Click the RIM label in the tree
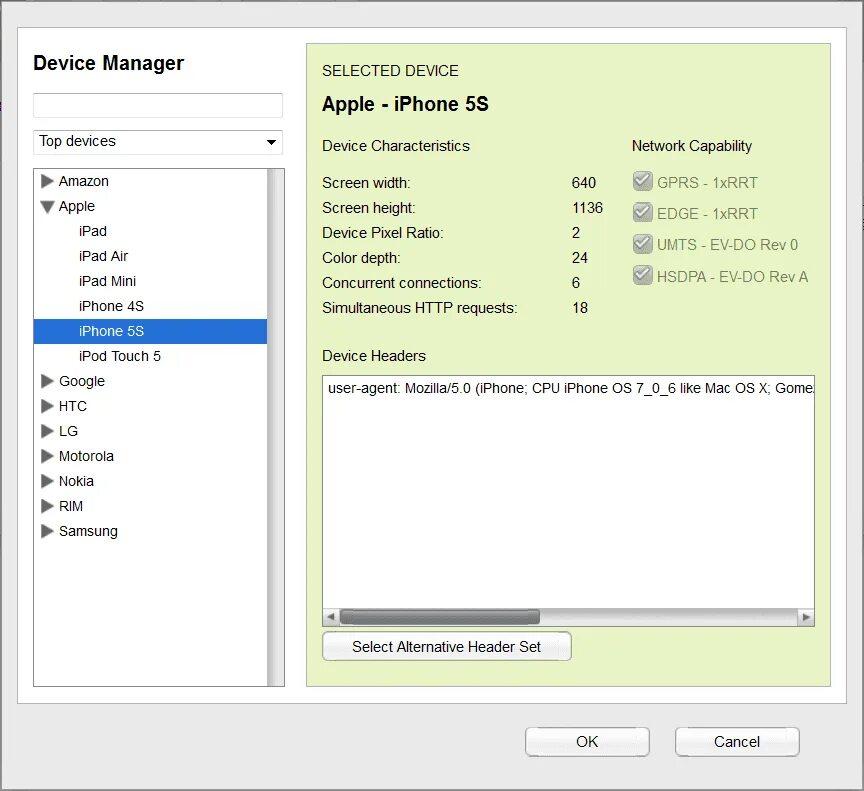Image resolution: width=864 pixels, height=791 pixels. coord(71,506)
